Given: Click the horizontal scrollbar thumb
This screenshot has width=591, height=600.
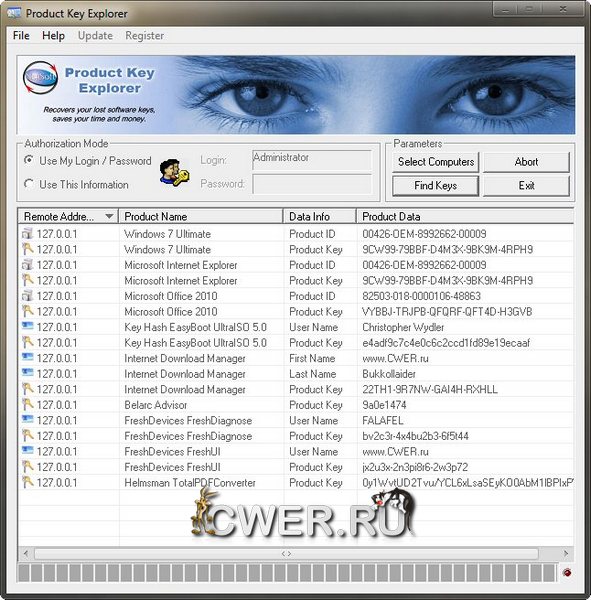Looking at the screenshot, I should tap(286, 554).
